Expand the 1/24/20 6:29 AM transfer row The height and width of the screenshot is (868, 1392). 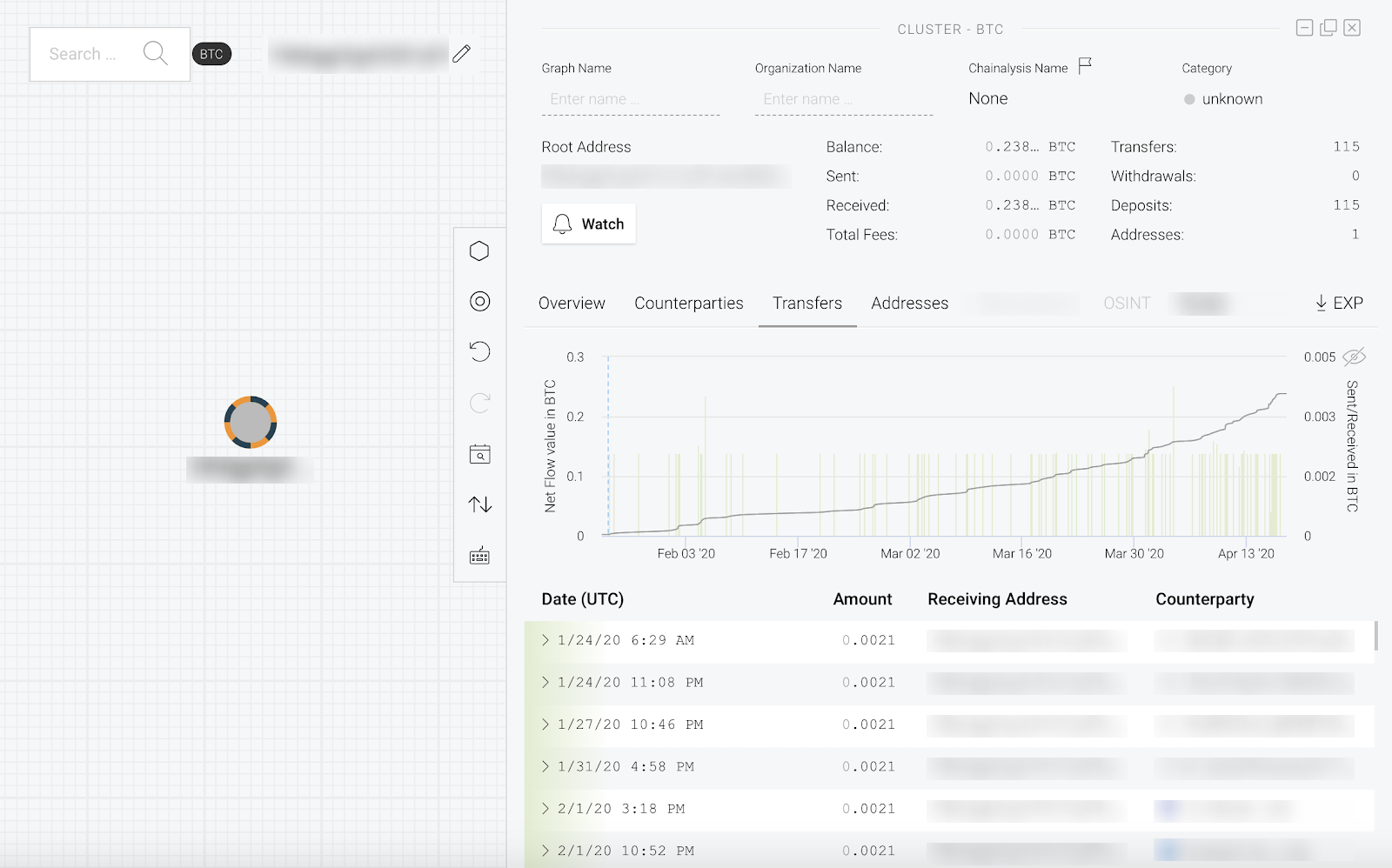pos(545,640)
